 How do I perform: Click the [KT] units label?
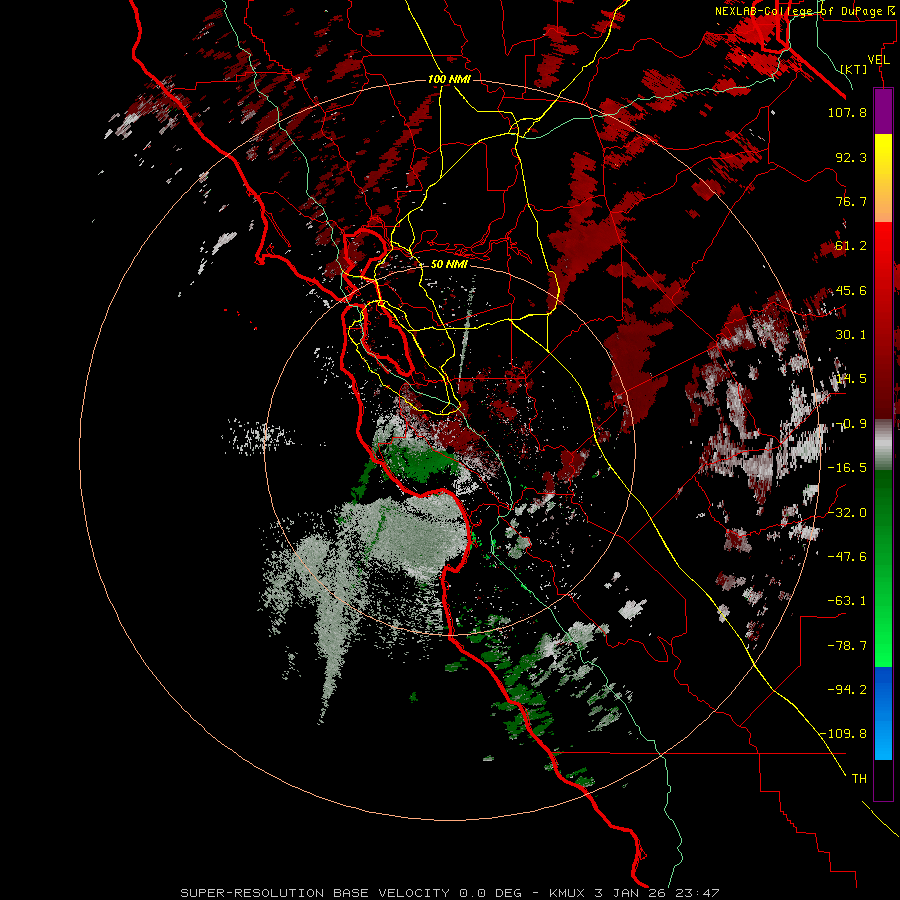[x=854, y=69]
